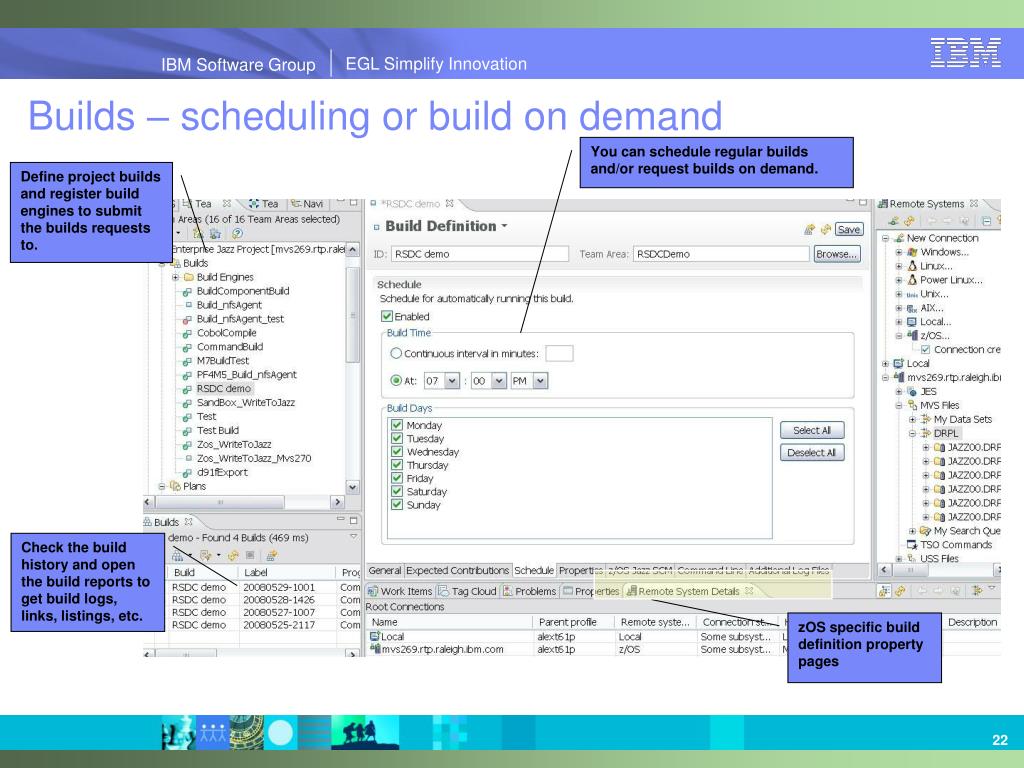This screenshot has width=1024, height=768.
Task: Uncheck the Saturday build day
Action: (x=397, y=491)
